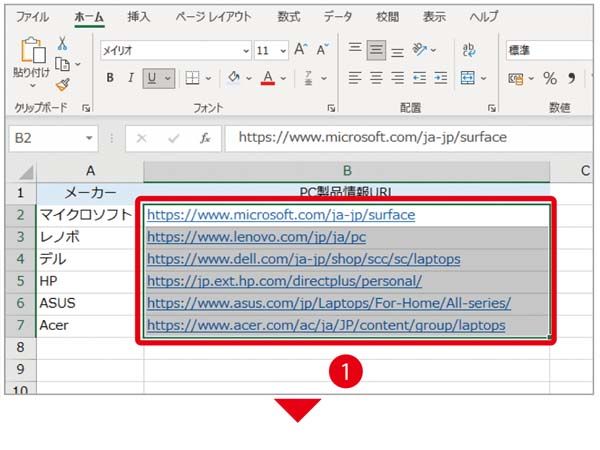Click the Paste clipboard icon

click(x=33, y=50)
